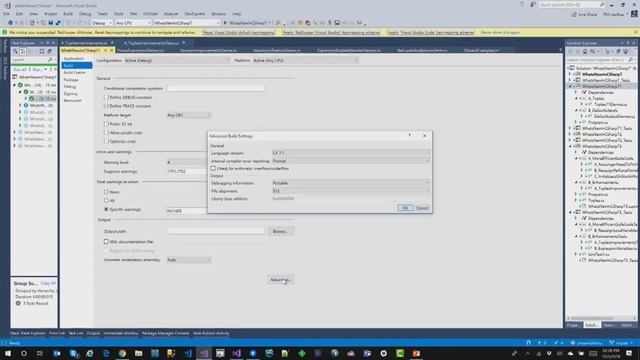Click the Conditional compilation symbols field
The width and height of the screenshot is (640, 360).
point(216,88)
